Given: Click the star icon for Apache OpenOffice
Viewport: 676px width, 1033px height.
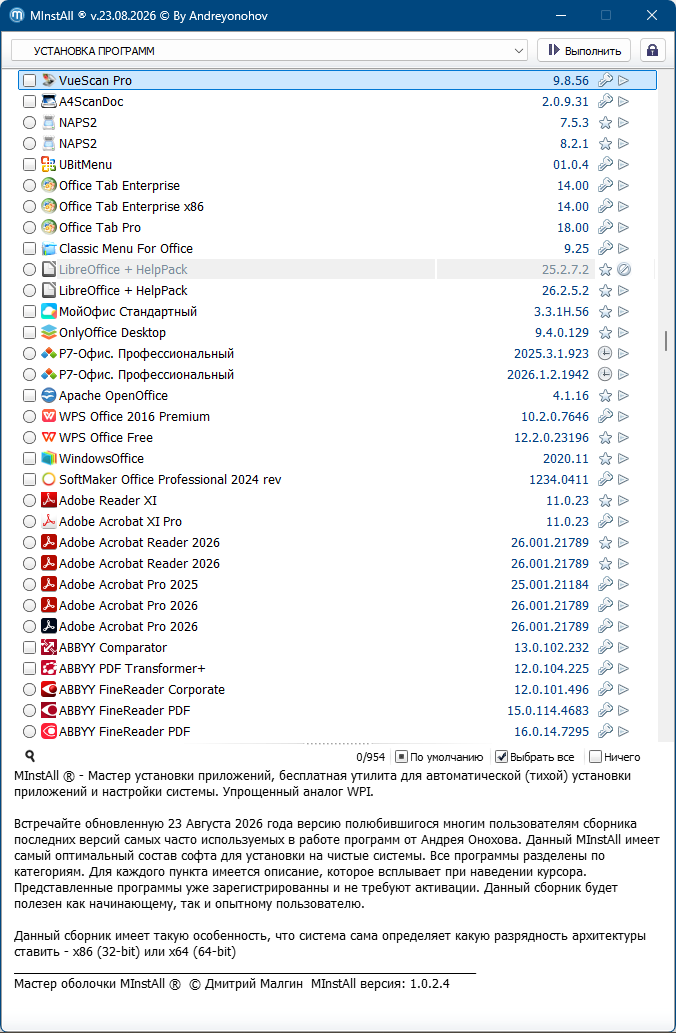Looking at the screenshot, I should coord(605,395).
